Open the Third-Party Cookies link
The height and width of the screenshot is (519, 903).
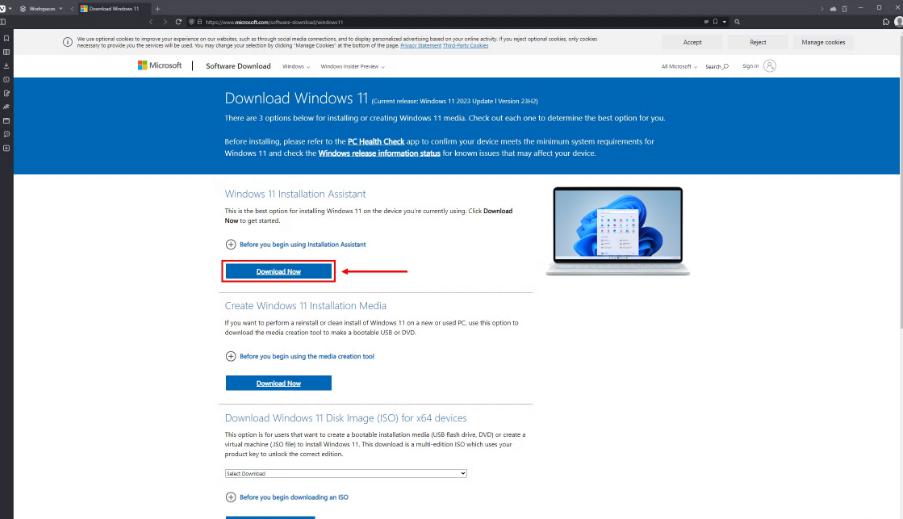click(465, 46)
